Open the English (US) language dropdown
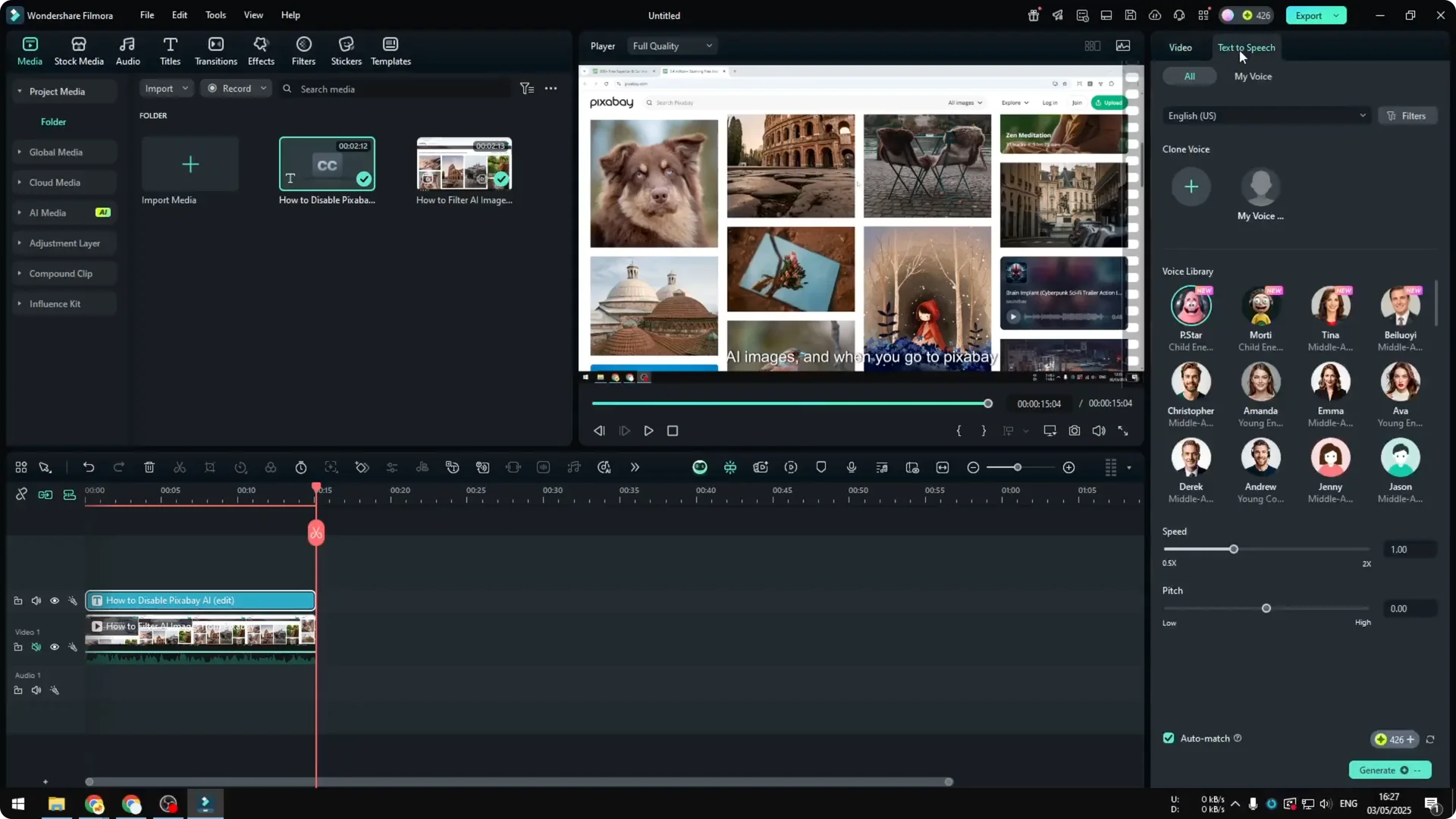 pos(1266,115)
